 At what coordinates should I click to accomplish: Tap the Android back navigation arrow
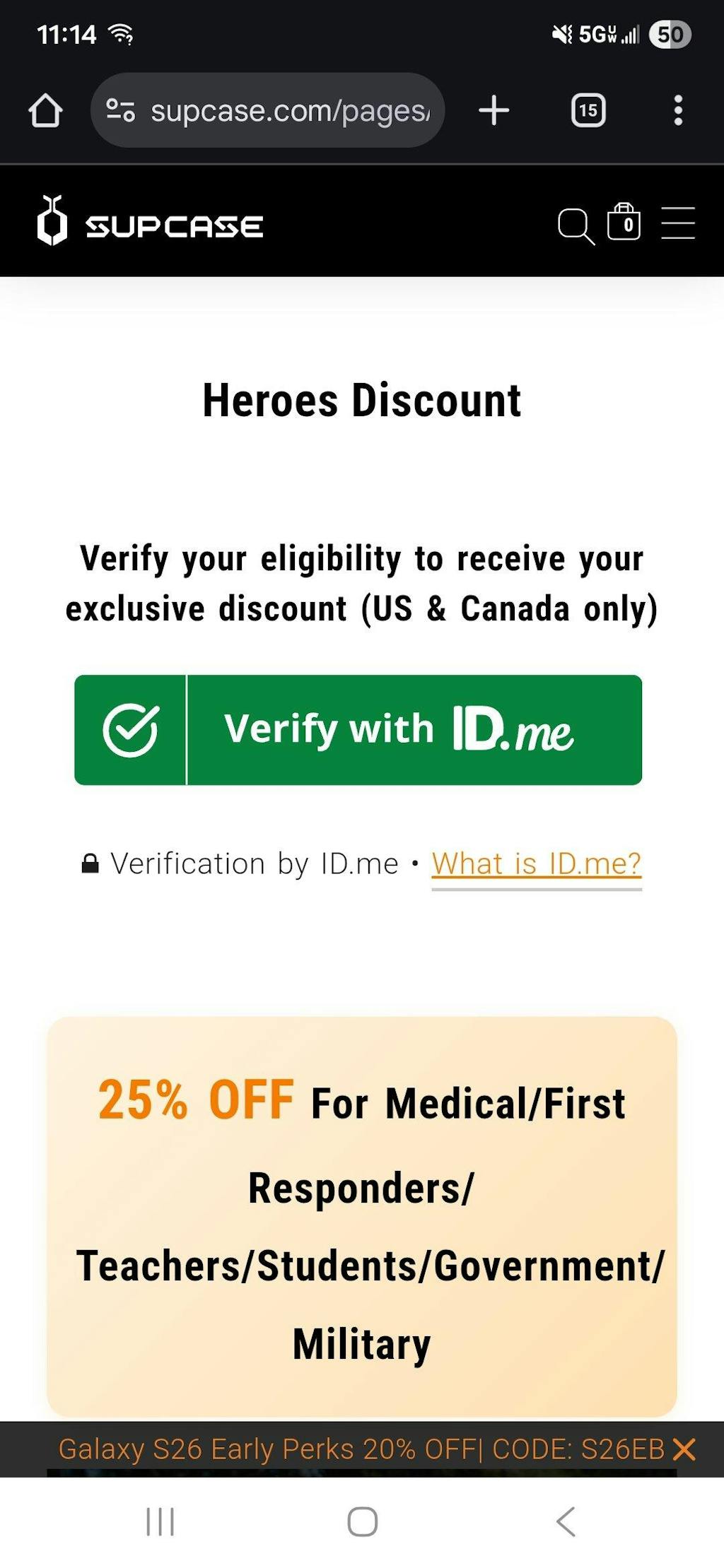[566, 1521]
